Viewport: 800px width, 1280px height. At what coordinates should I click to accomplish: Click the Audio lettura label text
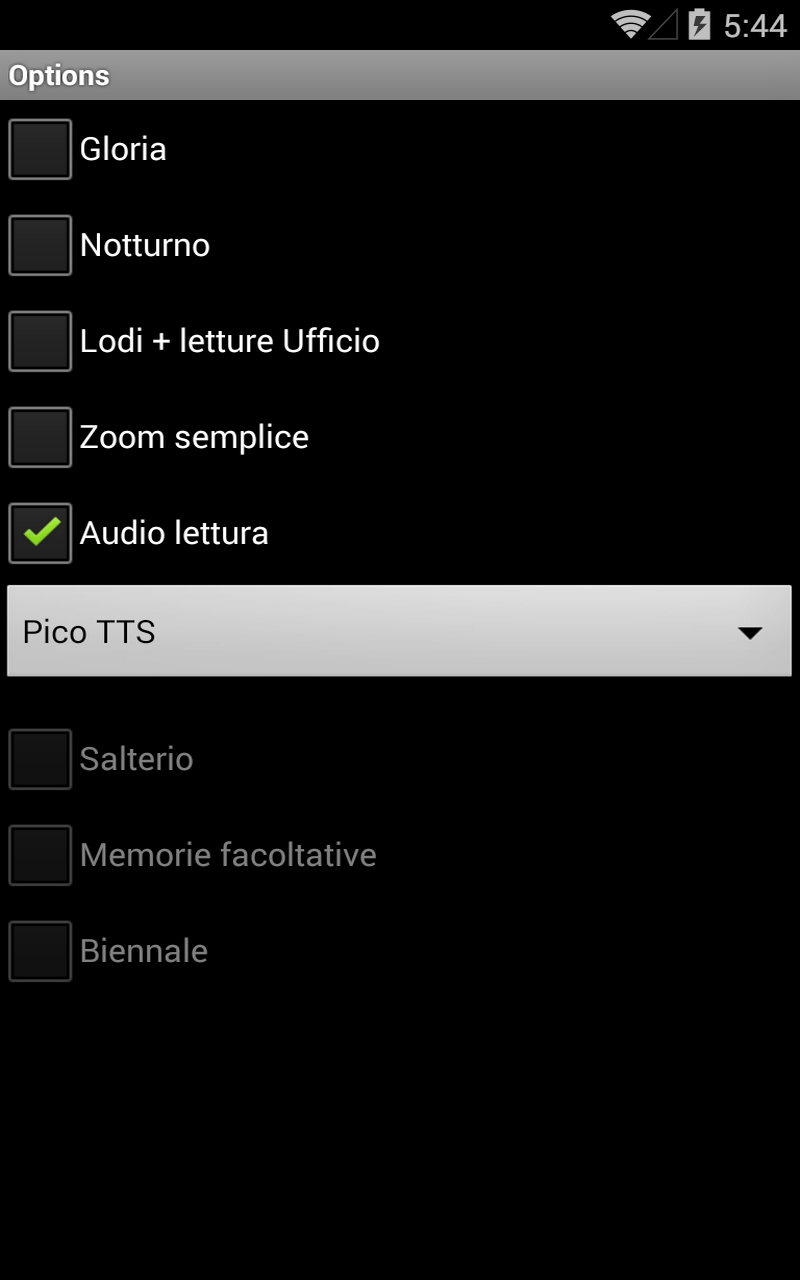174,533
